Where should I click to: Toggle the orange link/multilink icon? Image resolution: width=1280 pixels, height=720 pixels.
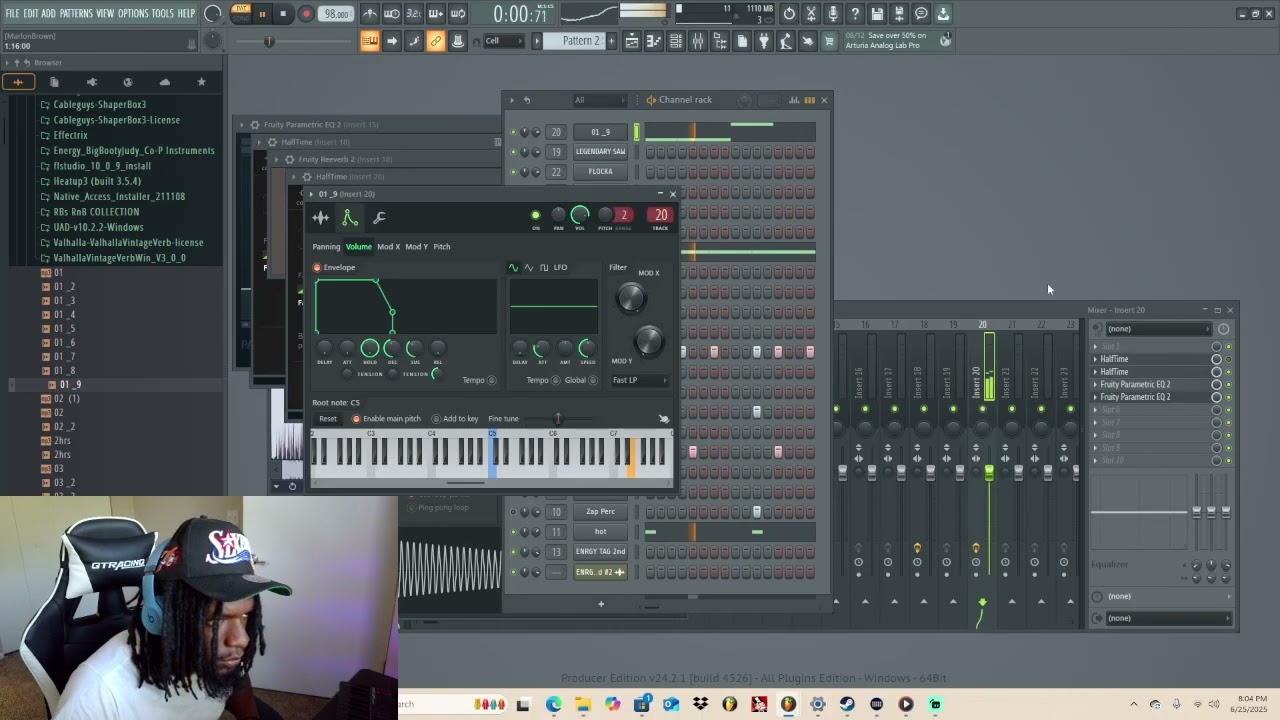[x=436, y=41]
